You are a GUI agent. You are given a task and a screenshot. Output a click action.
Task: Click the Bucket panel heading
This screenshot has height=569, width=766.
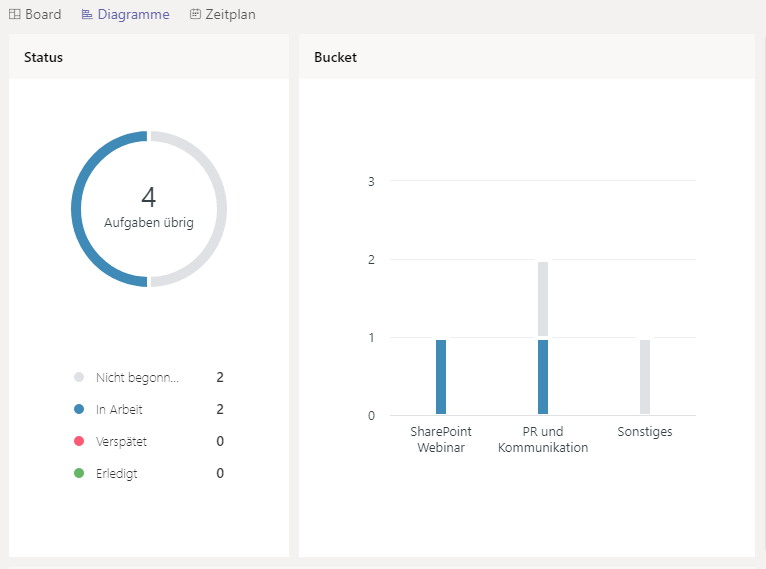tap(336, 57)
